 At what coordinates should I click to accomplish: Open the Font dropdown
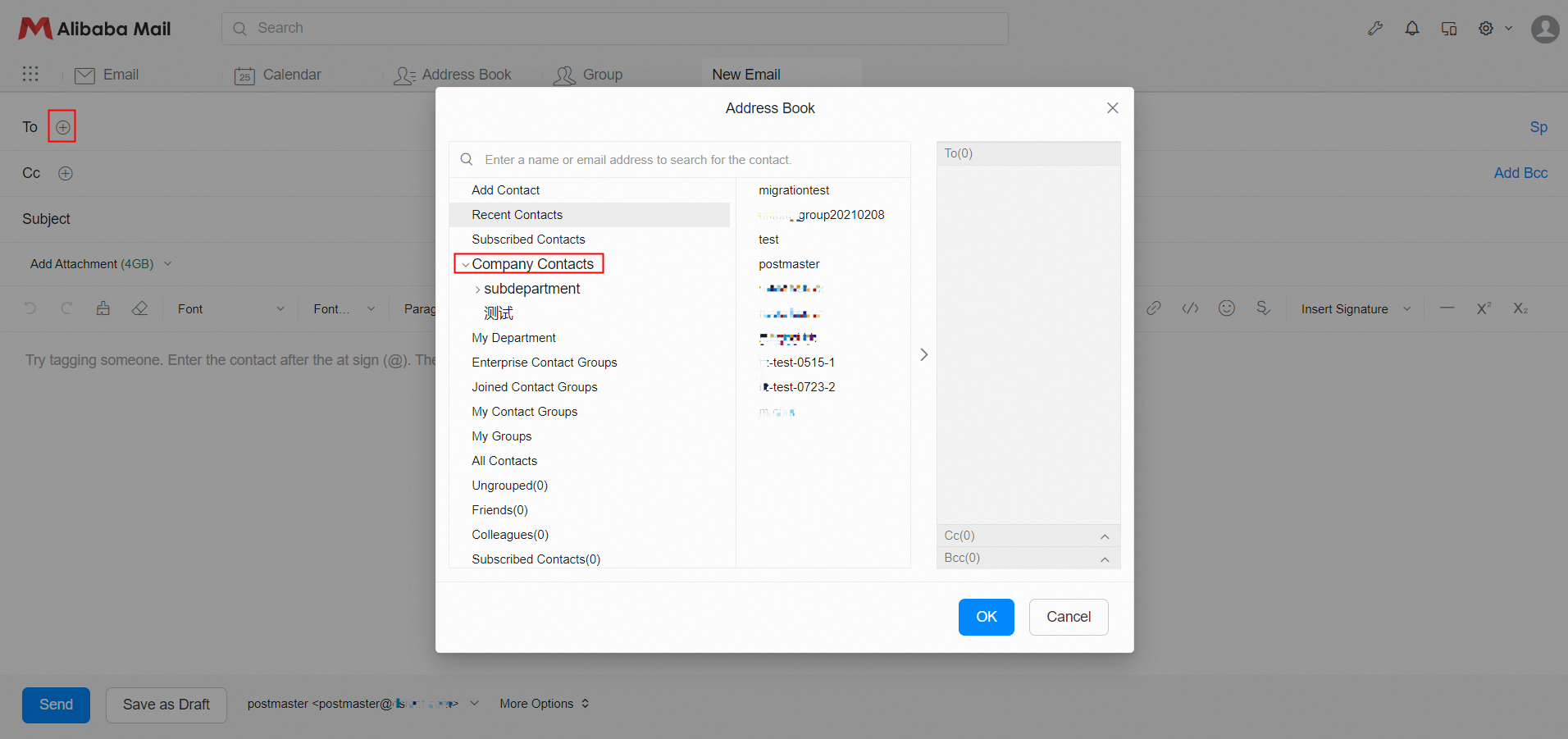(x=231, y=309)
